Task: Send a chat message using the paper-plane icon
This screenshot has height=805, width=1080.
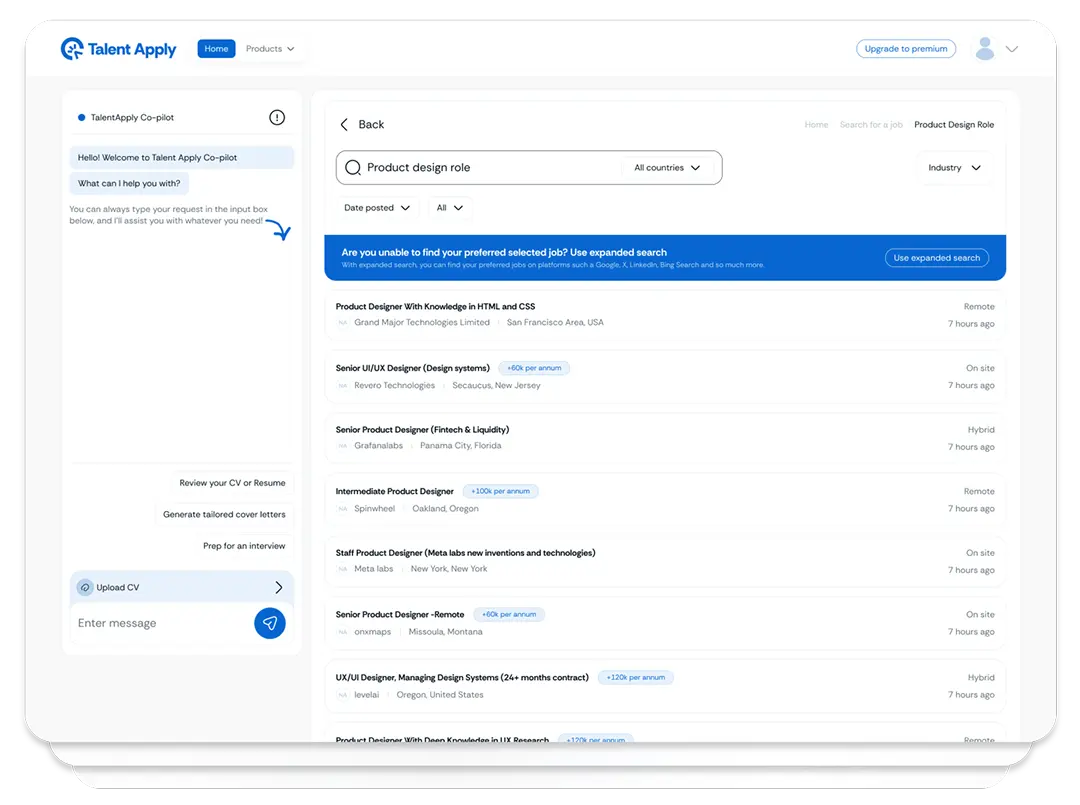Action: 269,623
